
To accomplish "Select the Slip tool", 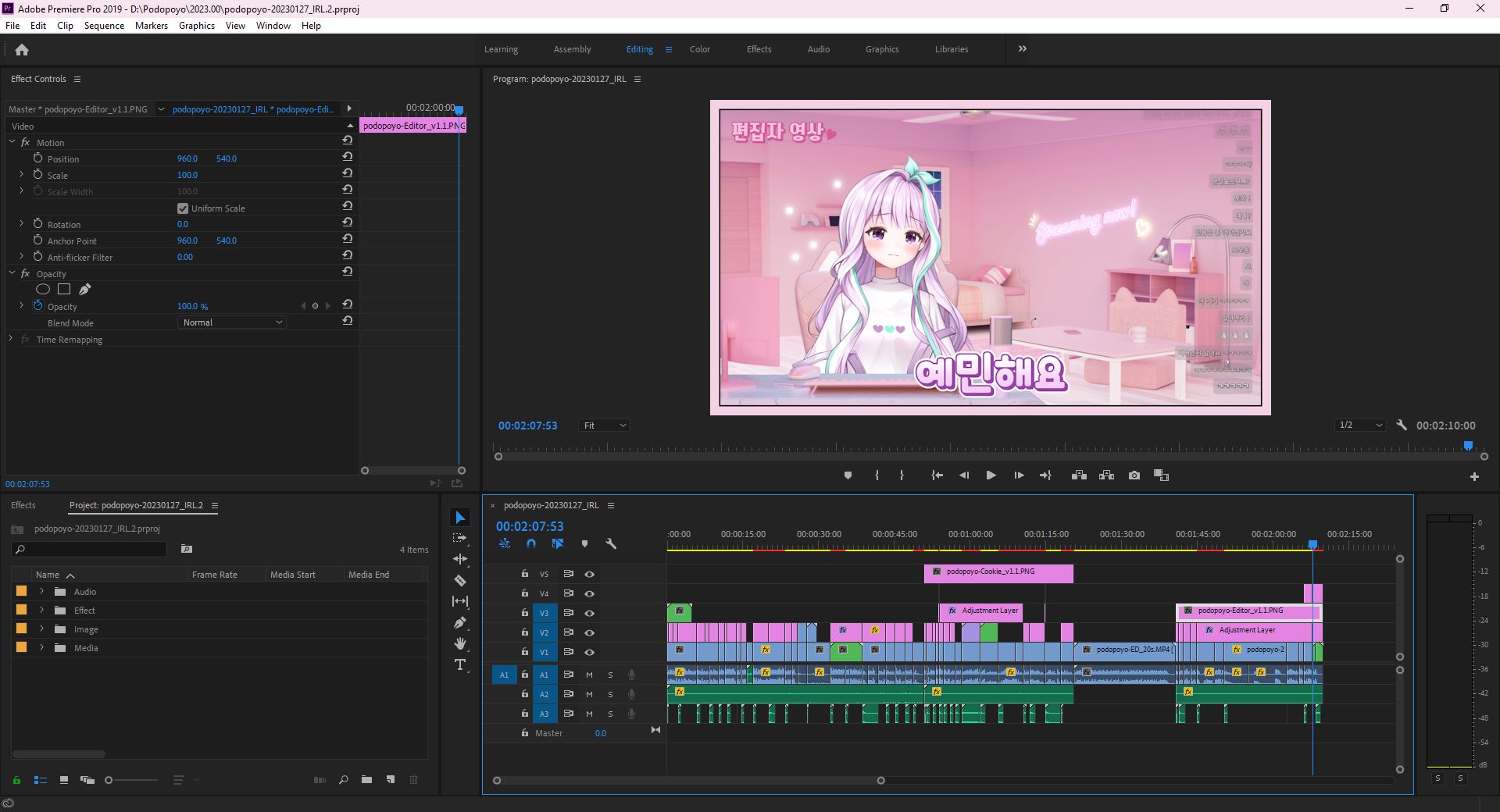I will pyautogui.click(x=460, y=601).
